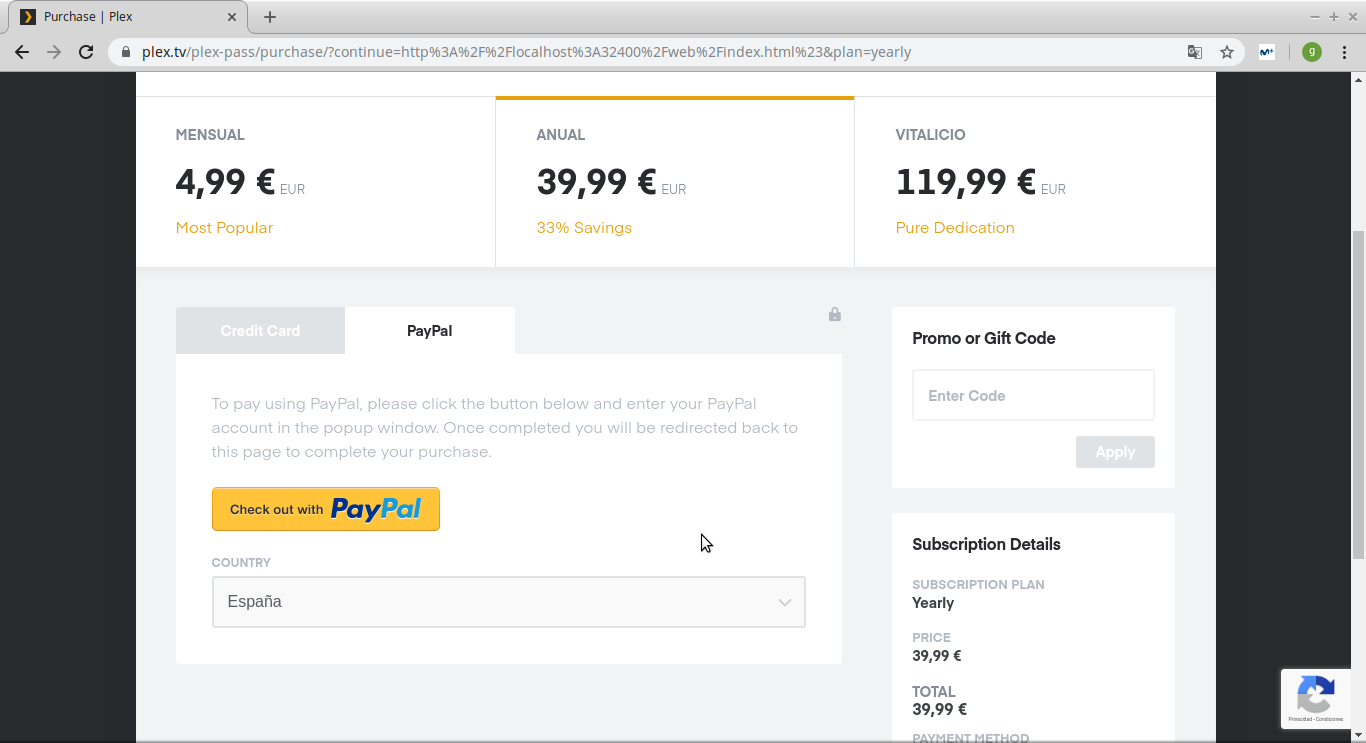The height and width of the screenshot is (743, 1366).
Task: Reload the Plex purchase page
Action: pyautogui.click(x=86, y=52)
